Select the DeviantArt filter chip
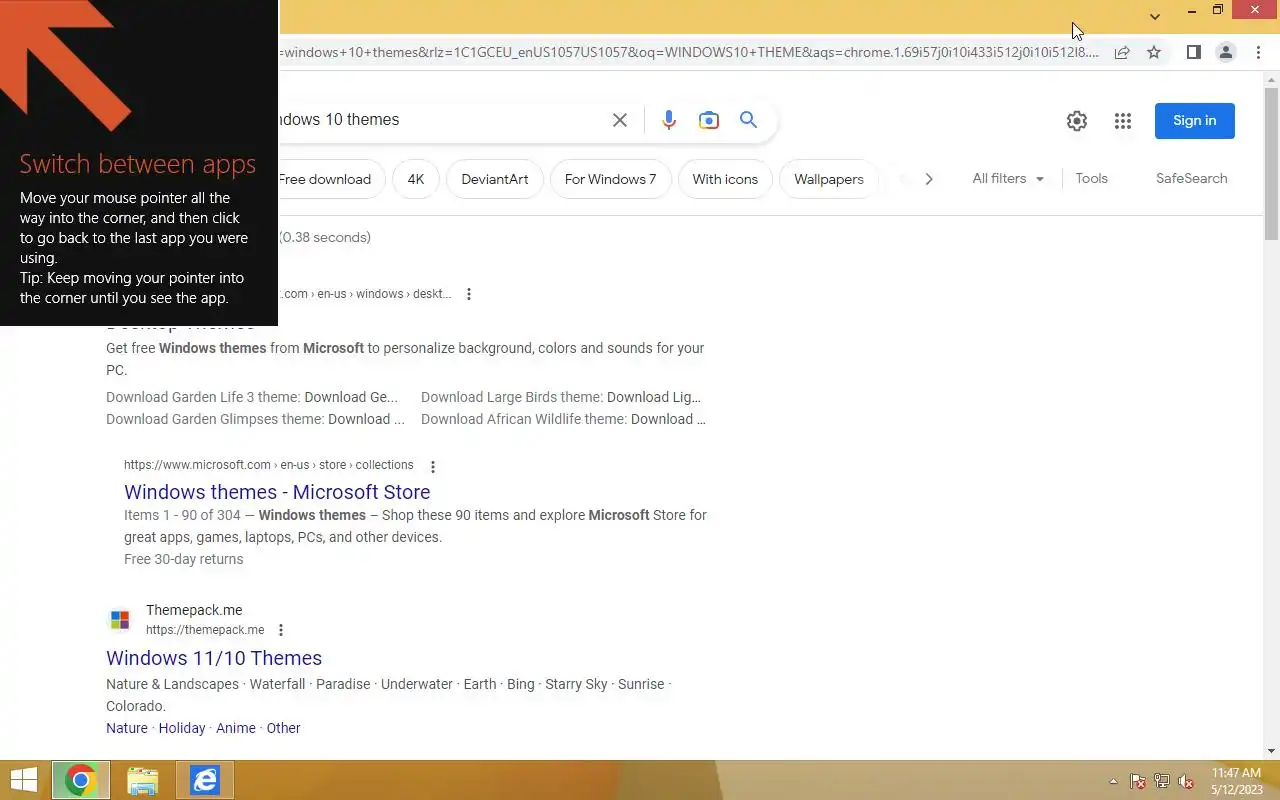This screenshot has width=1280, height=800. click(x=495, y=179)
